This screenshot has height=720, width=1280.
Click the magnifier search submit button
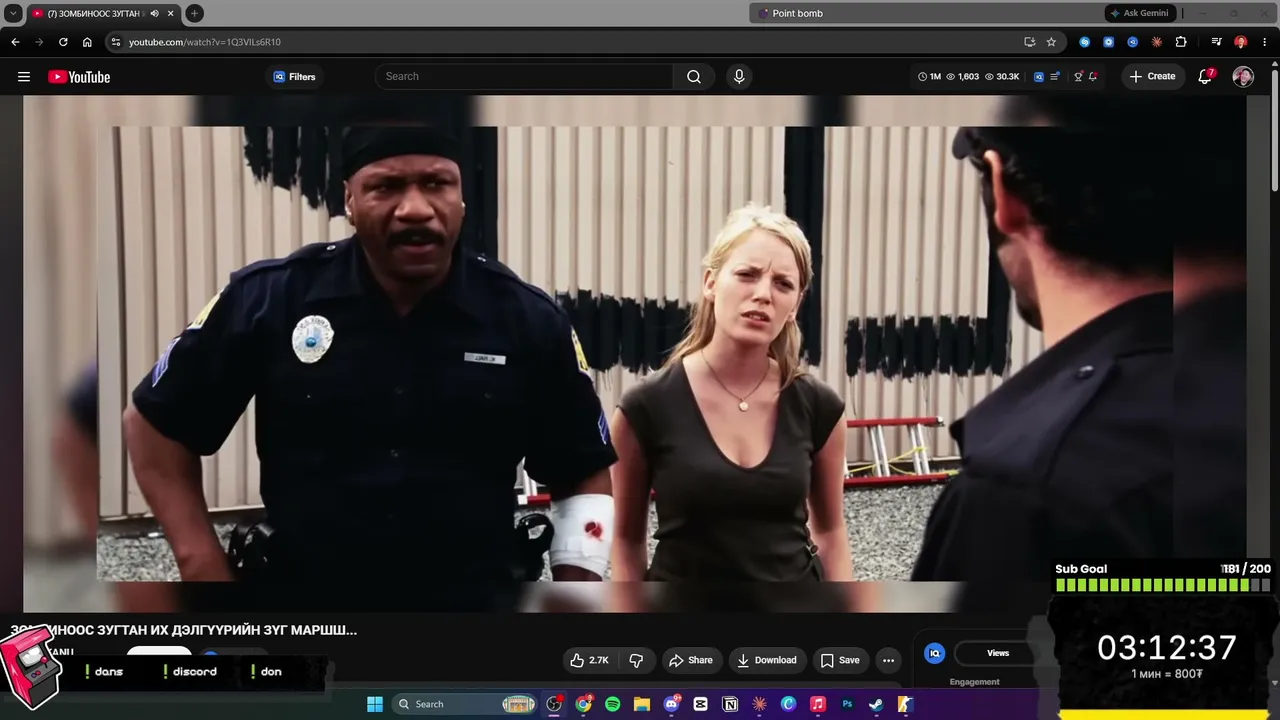pos(694,77)
